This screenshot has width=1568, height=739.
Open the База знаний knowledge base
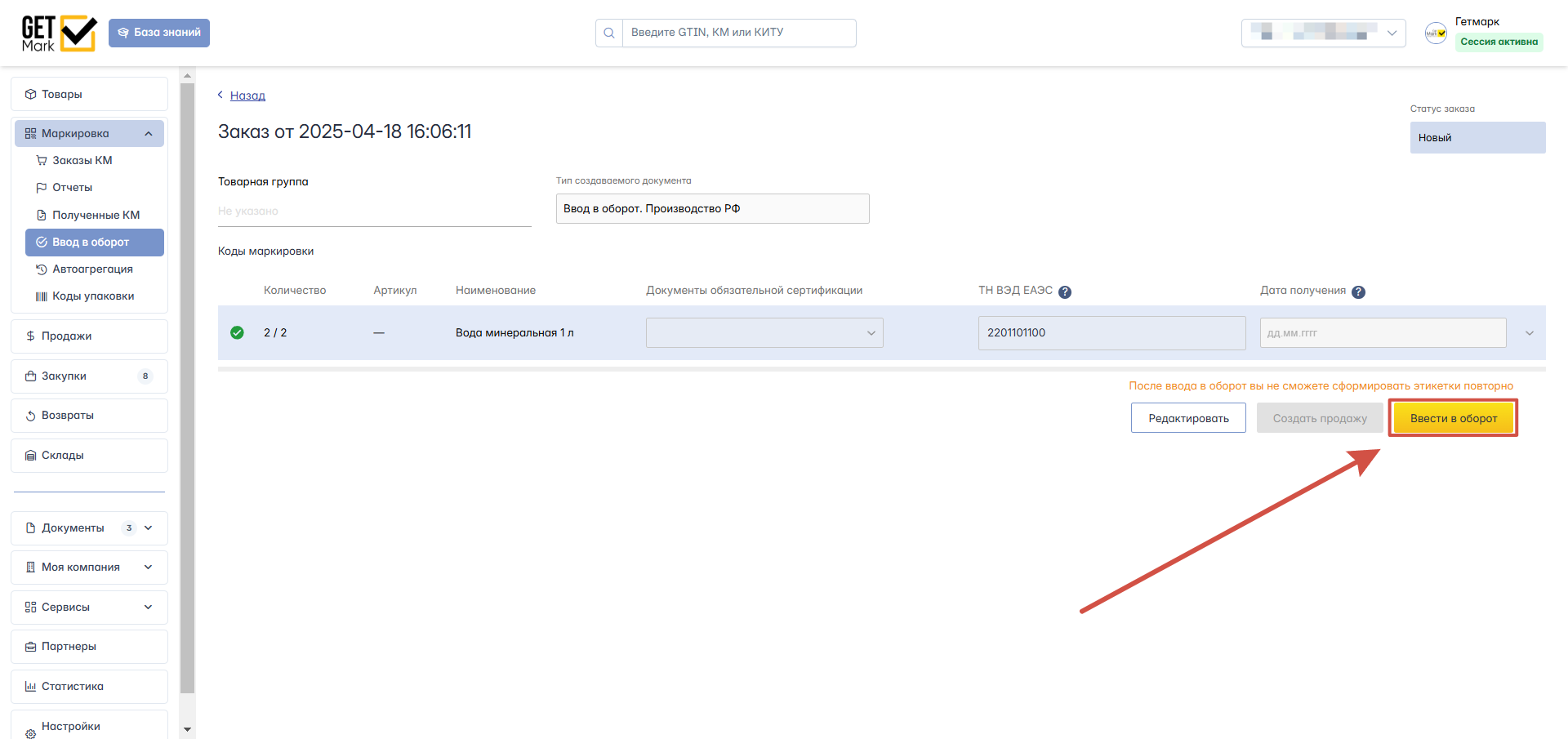coord(159,33)
